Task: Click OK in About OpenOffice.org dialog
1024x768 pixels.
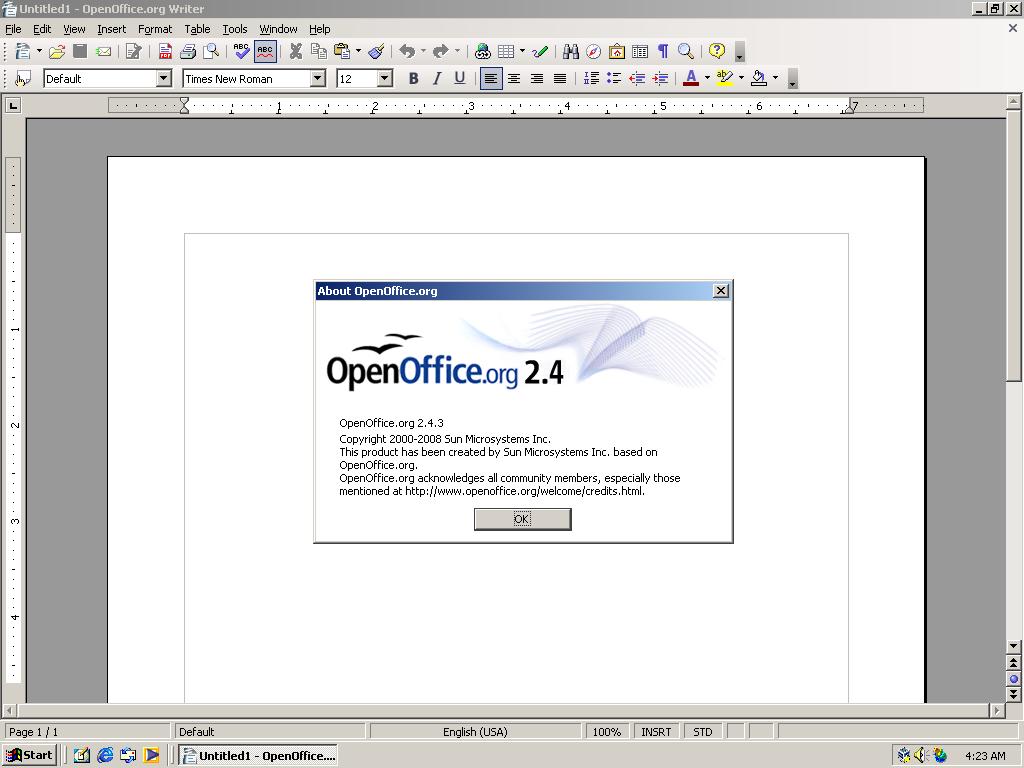Action: point(522,519)
